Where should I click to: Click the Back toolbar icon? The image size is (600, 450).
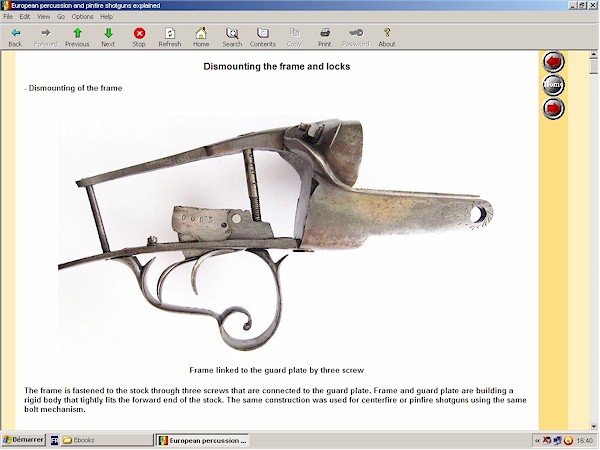tap(15, 37)
